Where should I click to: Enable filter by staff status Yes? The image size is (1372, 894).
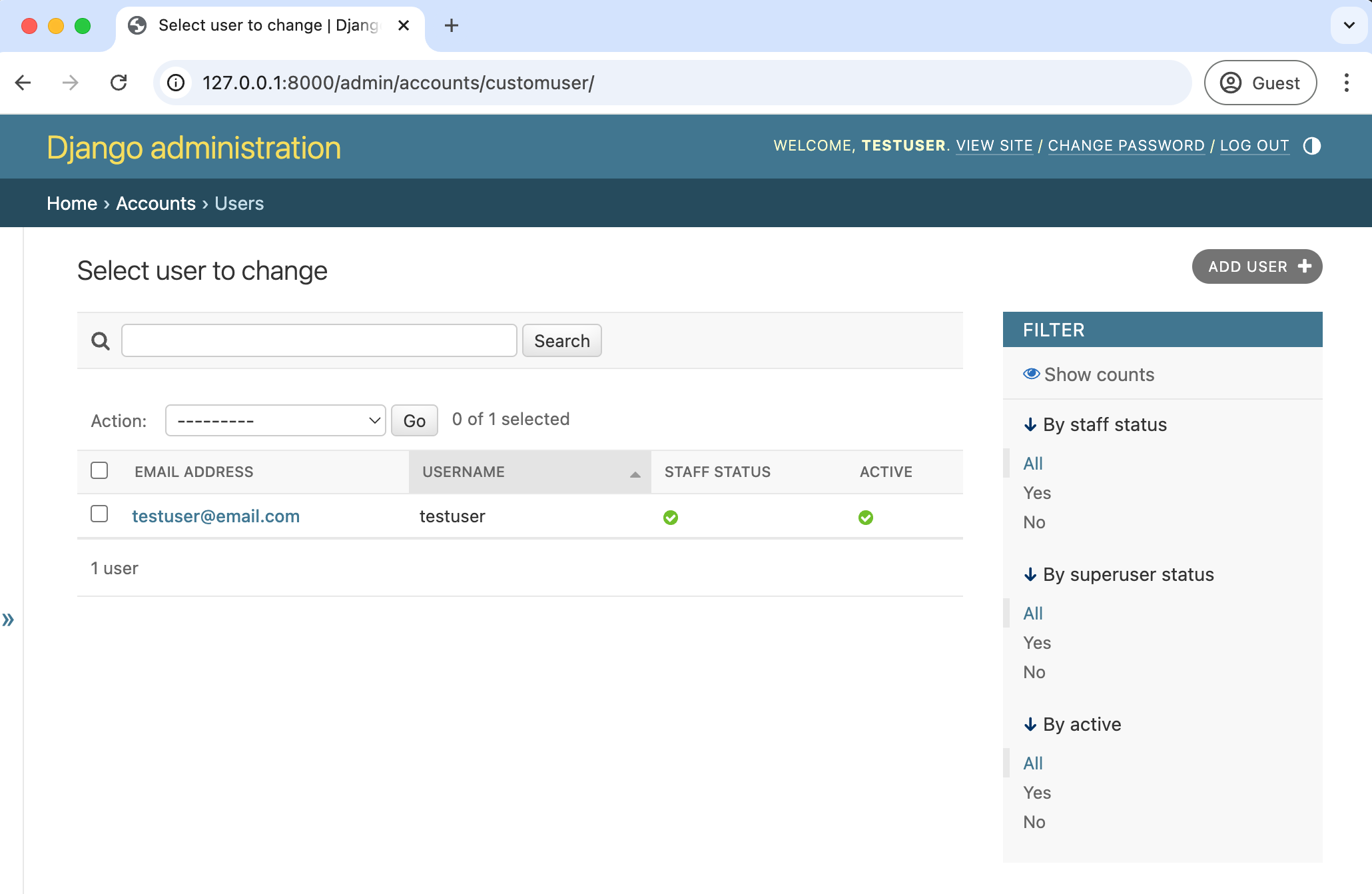click(x=1036, y=491)
